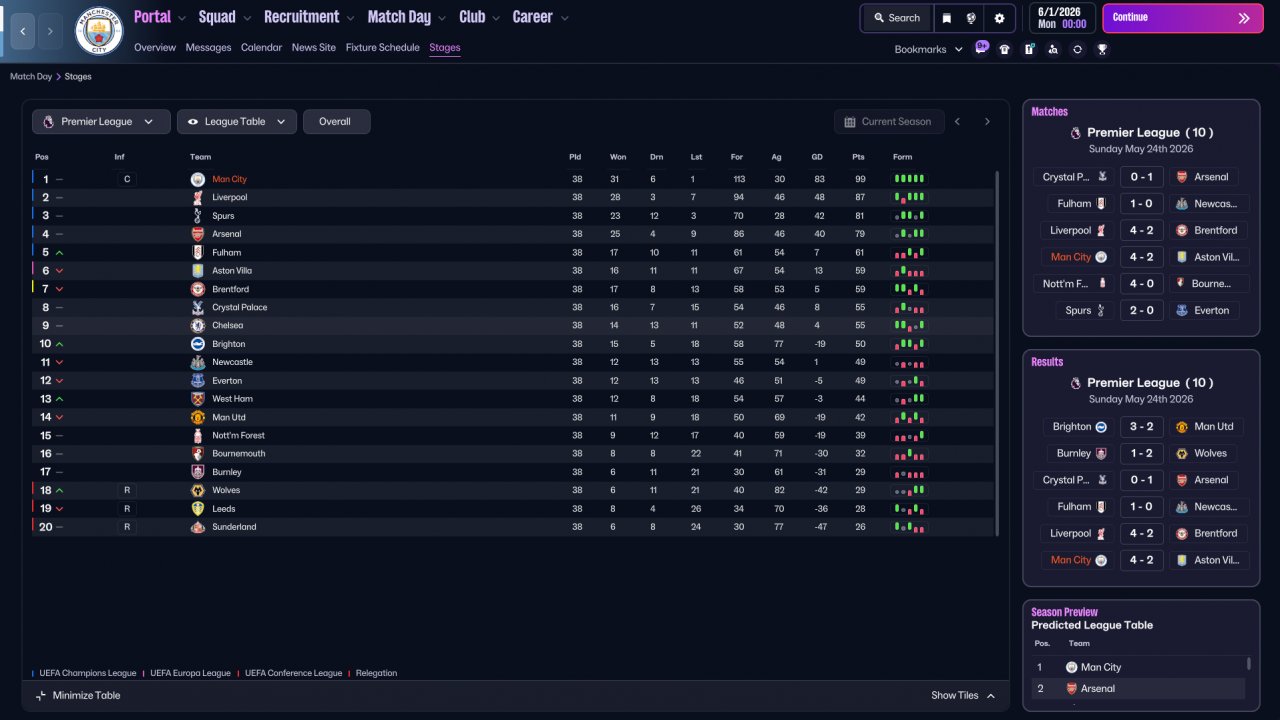Click the Spurs badge in the league table

pyautogui.click(x=197, y=215)
